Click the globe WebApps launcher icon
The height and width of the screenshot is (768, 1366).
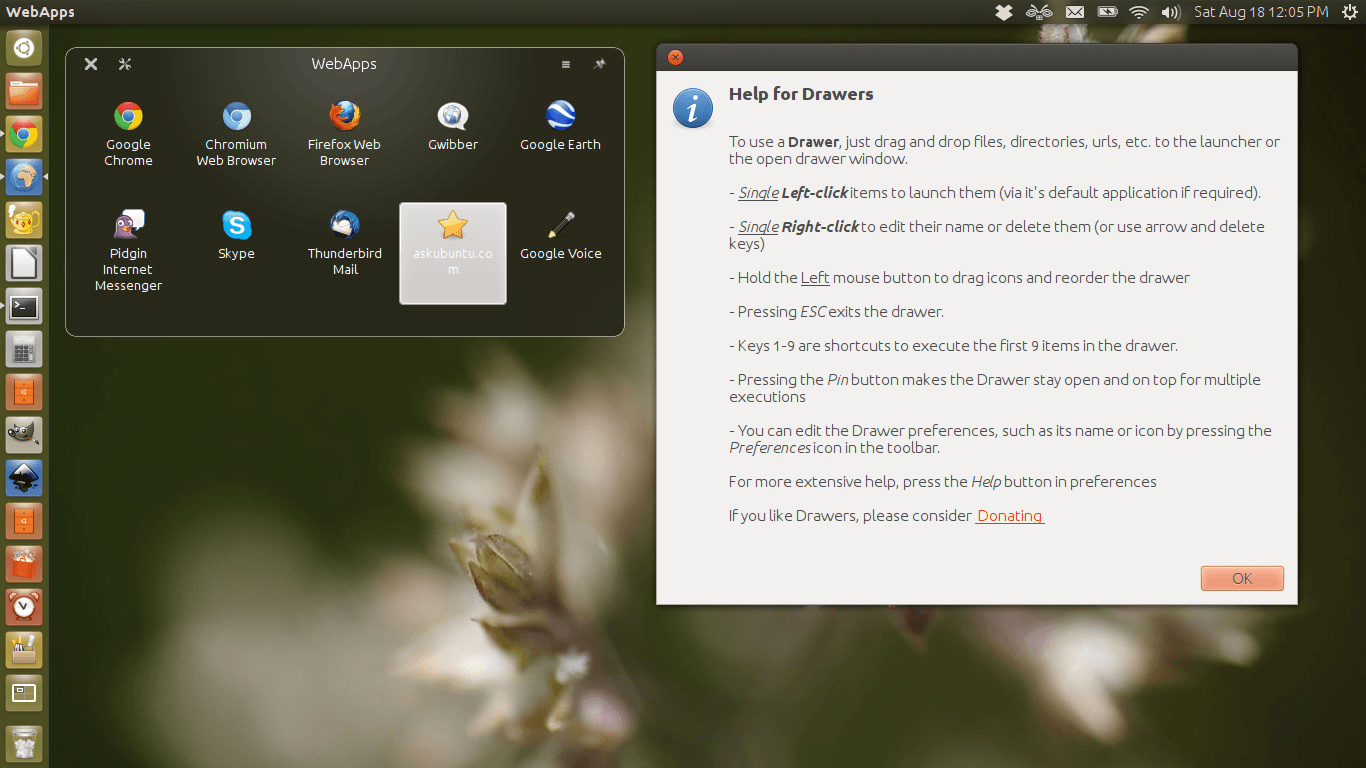click(24, 177)
